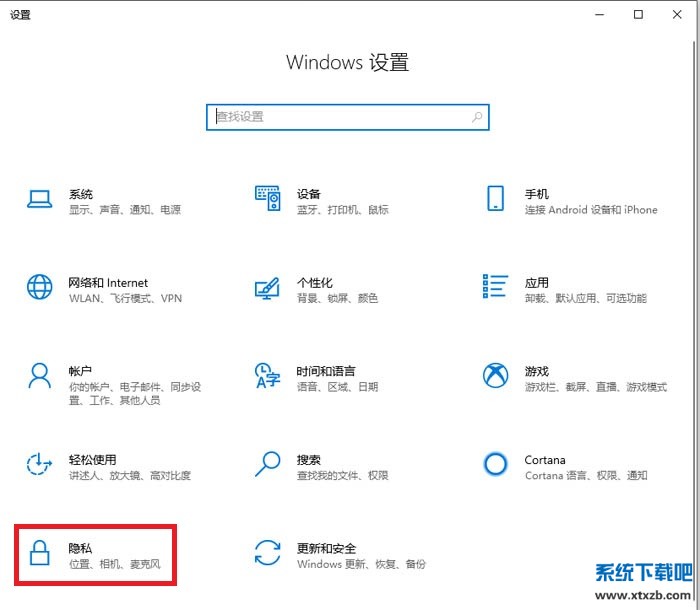Click the laptop icon for 系统 settings
This screenshot has width=700, height=610.
(x=39, y=200)
